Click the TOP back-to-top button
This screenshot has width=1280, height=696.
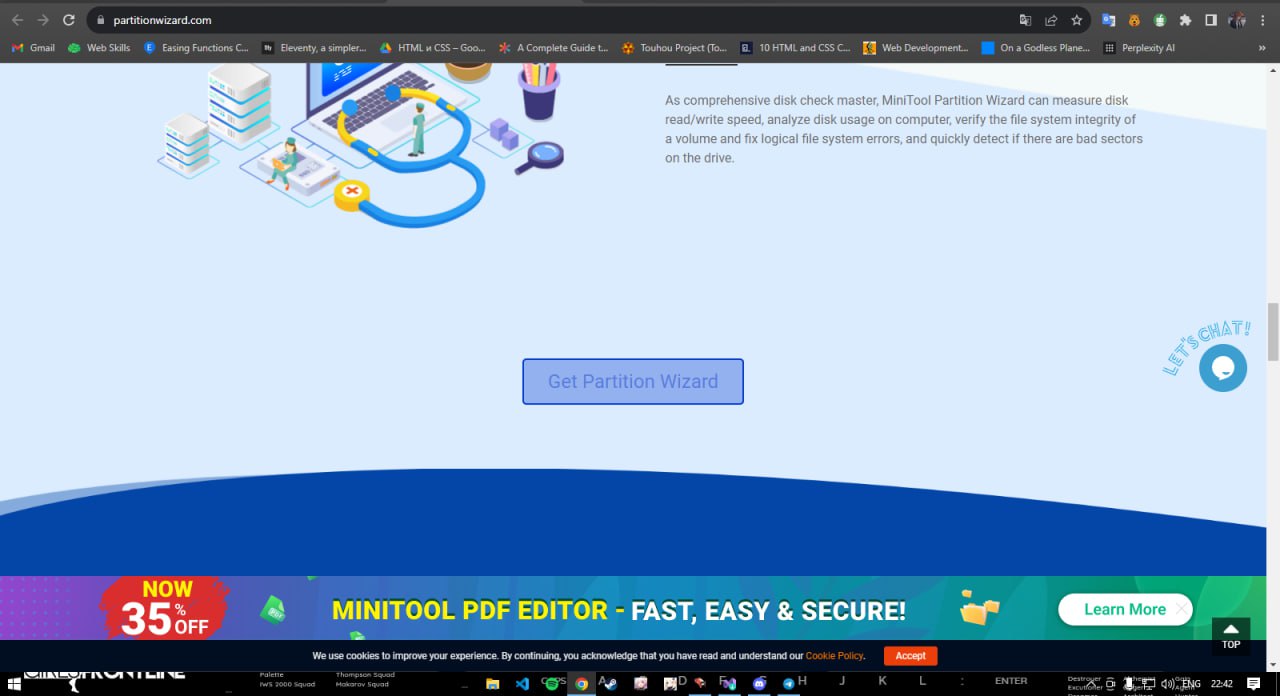point(1231,636)
